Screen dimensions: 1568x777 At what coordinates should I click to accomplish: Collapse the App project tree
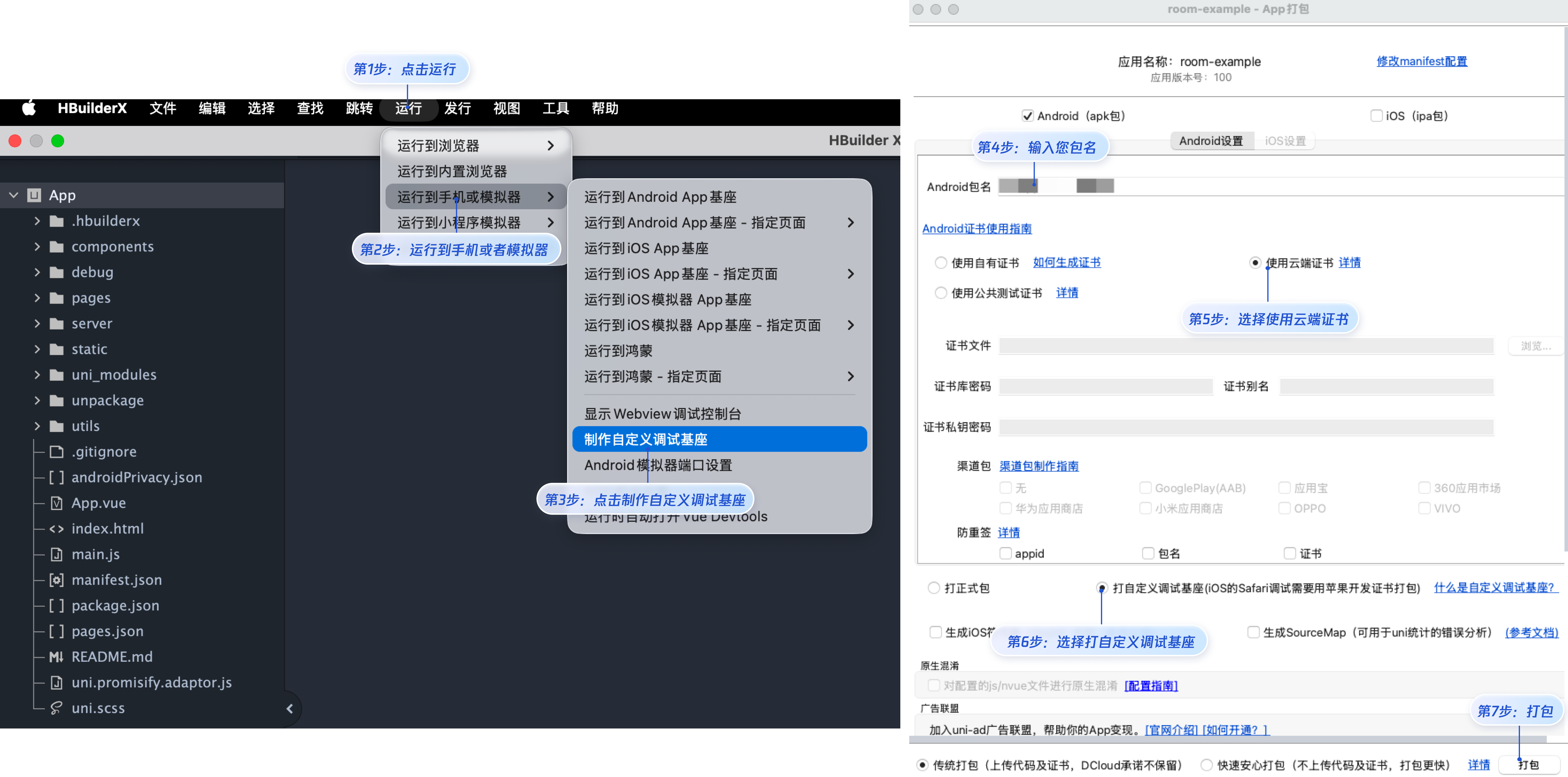(13, 195)
